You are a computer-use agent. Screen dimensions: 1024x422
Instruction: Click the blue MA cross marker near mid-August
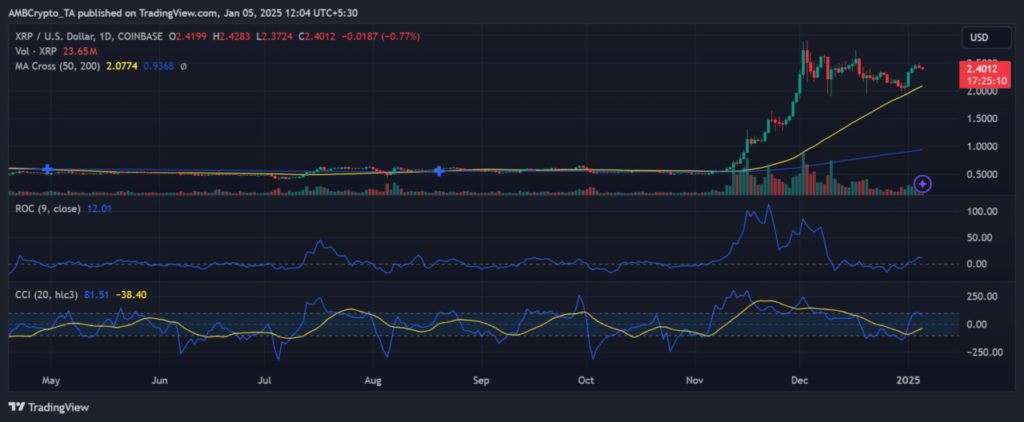(x=439, y=171)
